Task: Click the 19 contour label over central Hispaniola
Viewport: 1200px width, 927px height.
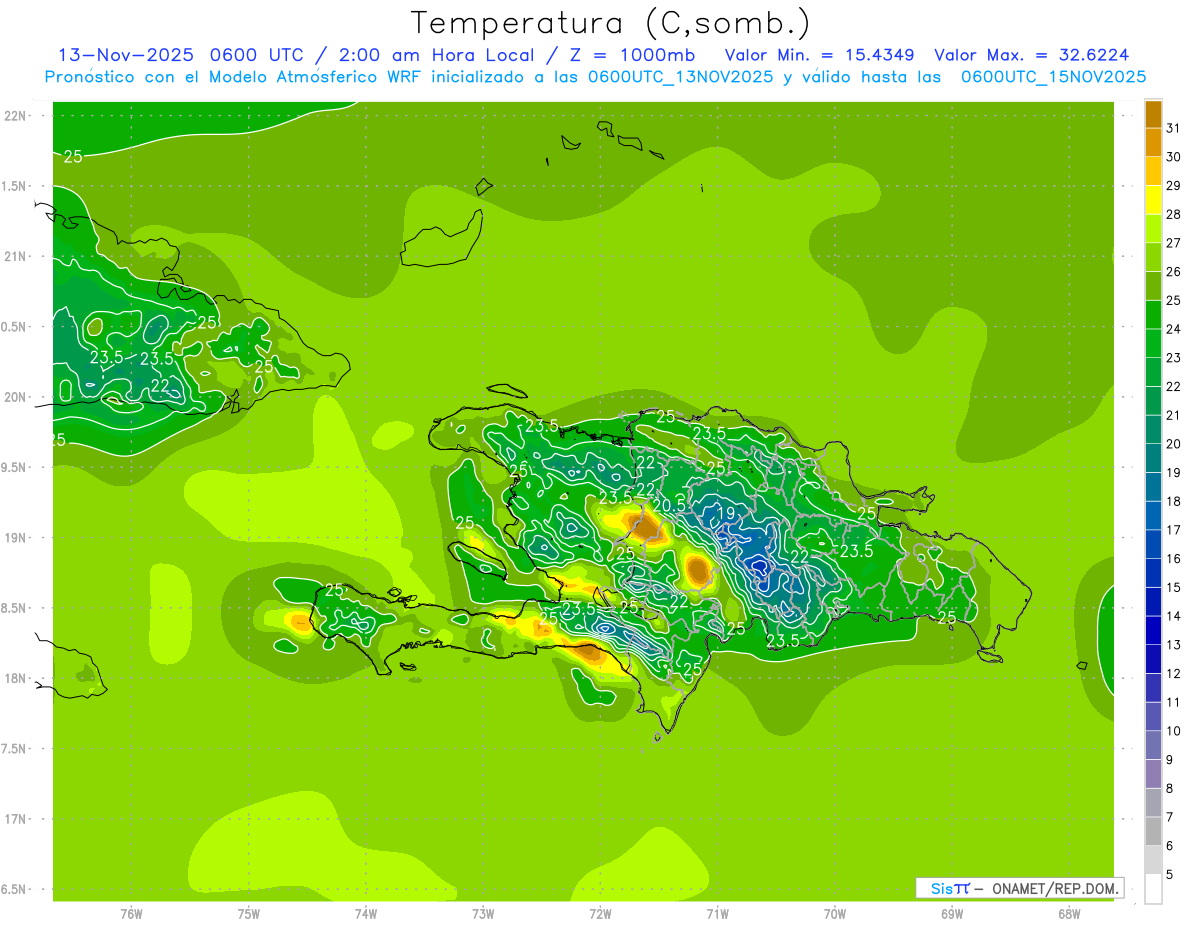Action: (x=726, y=513)
